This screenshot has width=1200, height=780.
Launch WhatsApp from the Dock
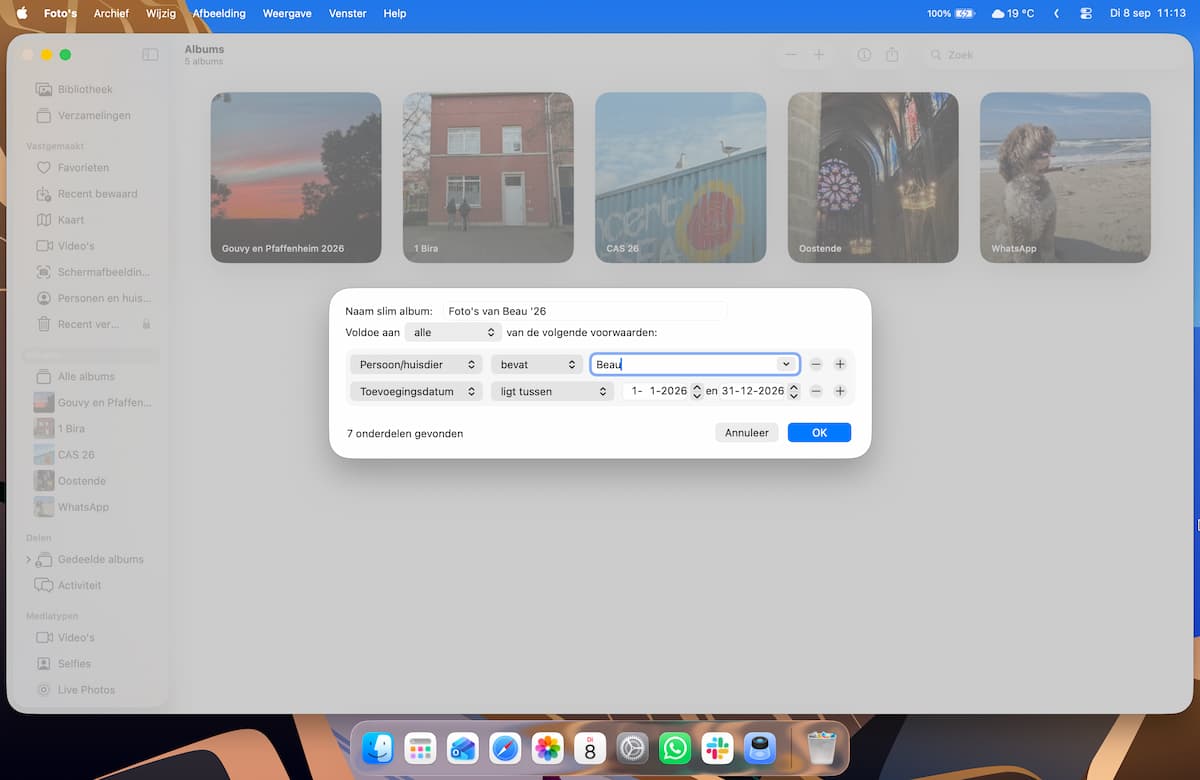(x=675, y=748)
